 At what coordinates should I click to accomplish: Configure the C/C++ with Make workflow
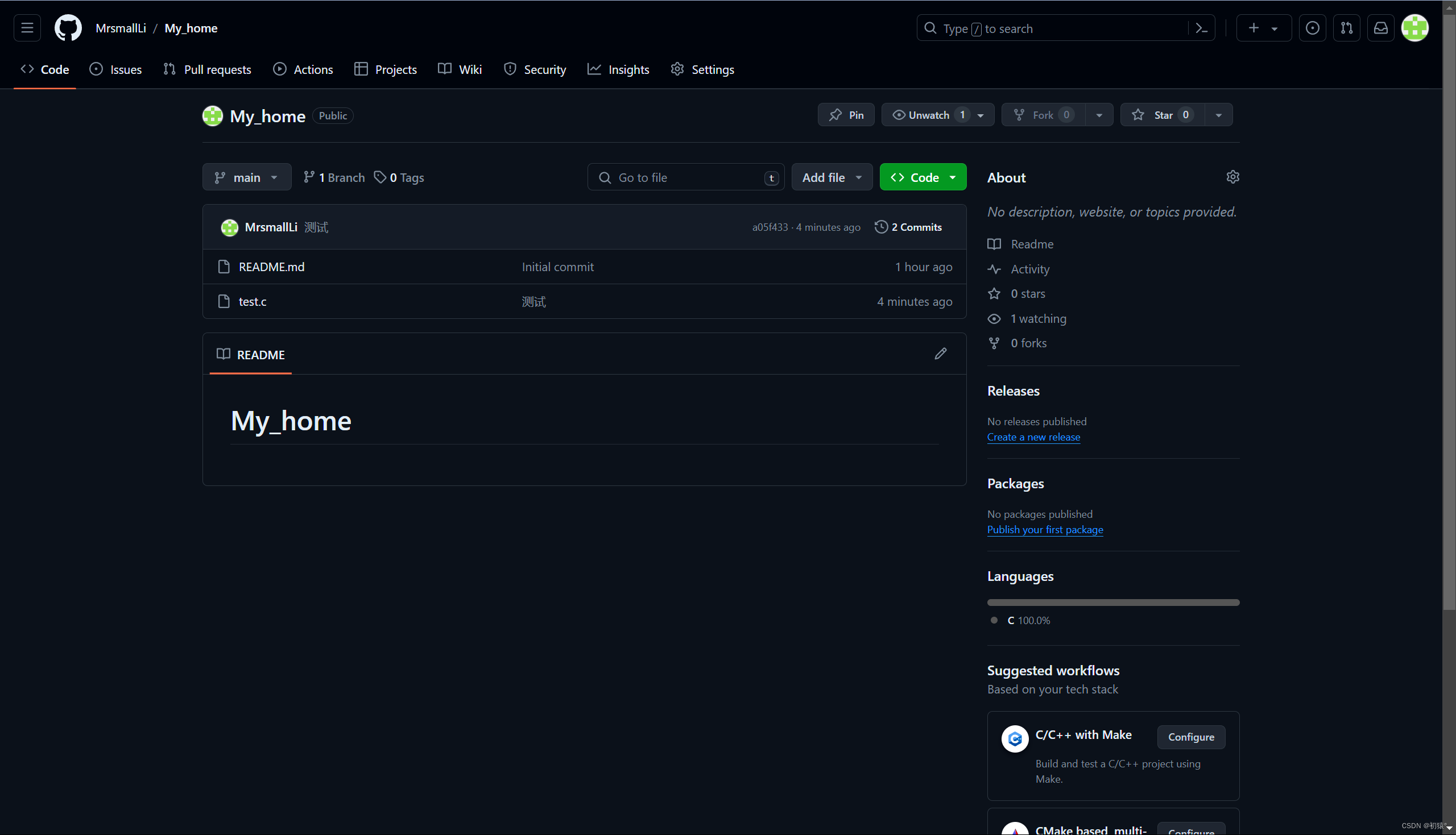point(1191,737)
